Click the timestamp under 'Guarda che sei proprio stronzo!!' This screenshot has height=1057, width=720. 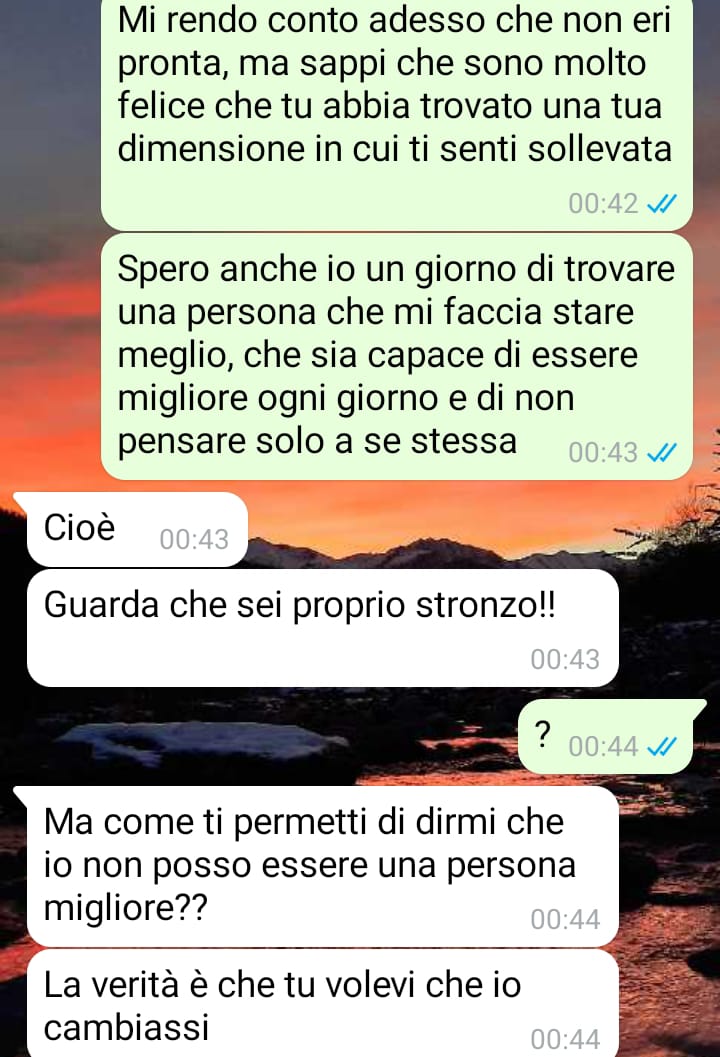tap(565, 659)
